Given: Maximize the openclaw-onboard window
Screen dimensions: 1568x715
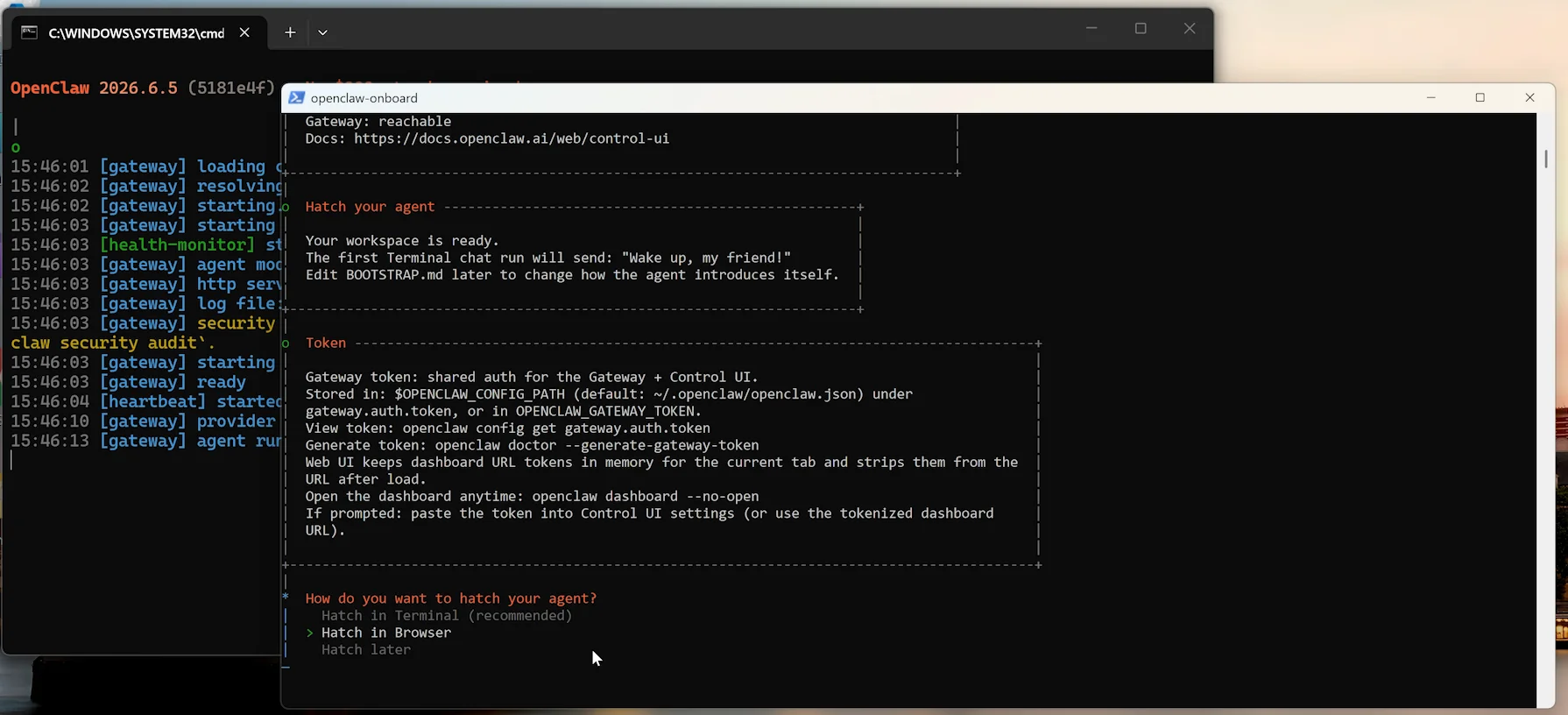Looking at the screenshot, I should pyautogui.click(x=1480, y=98).
